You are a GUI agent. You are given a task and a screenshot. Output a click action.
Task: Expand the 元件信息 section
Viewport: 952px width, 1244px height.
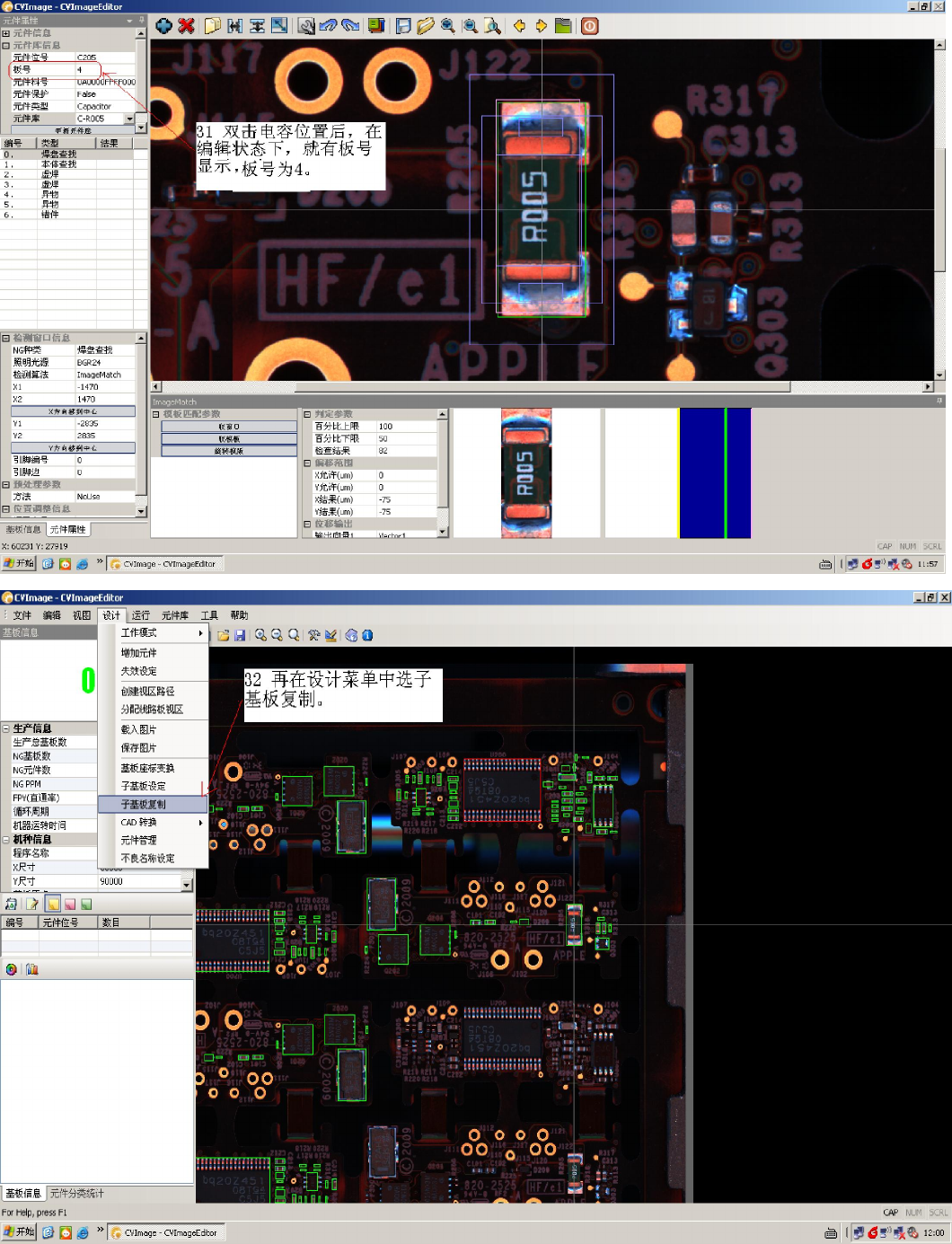coord(6,33)
